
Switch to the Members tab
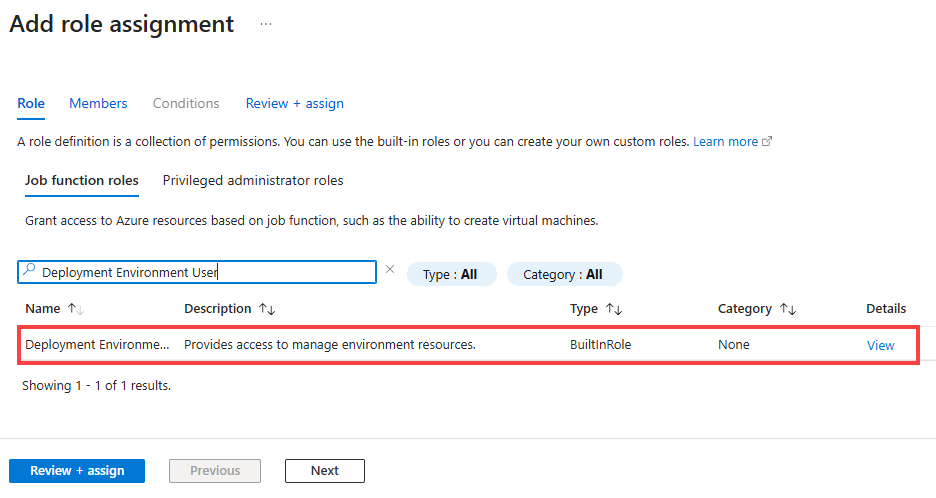point(98,103)
